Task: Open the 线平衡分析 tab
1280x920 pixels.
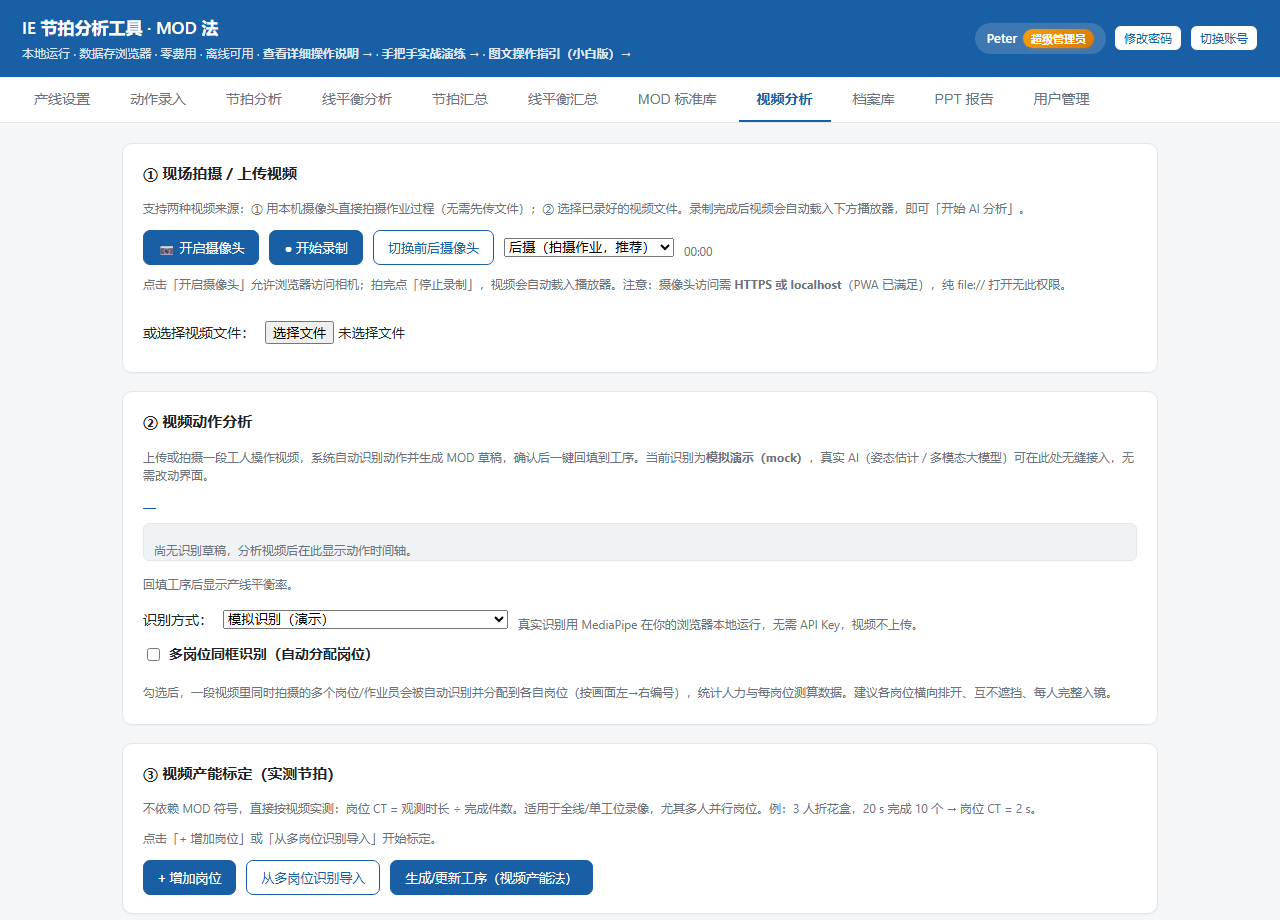Action: pyautogui.click(x=357, y=99)
